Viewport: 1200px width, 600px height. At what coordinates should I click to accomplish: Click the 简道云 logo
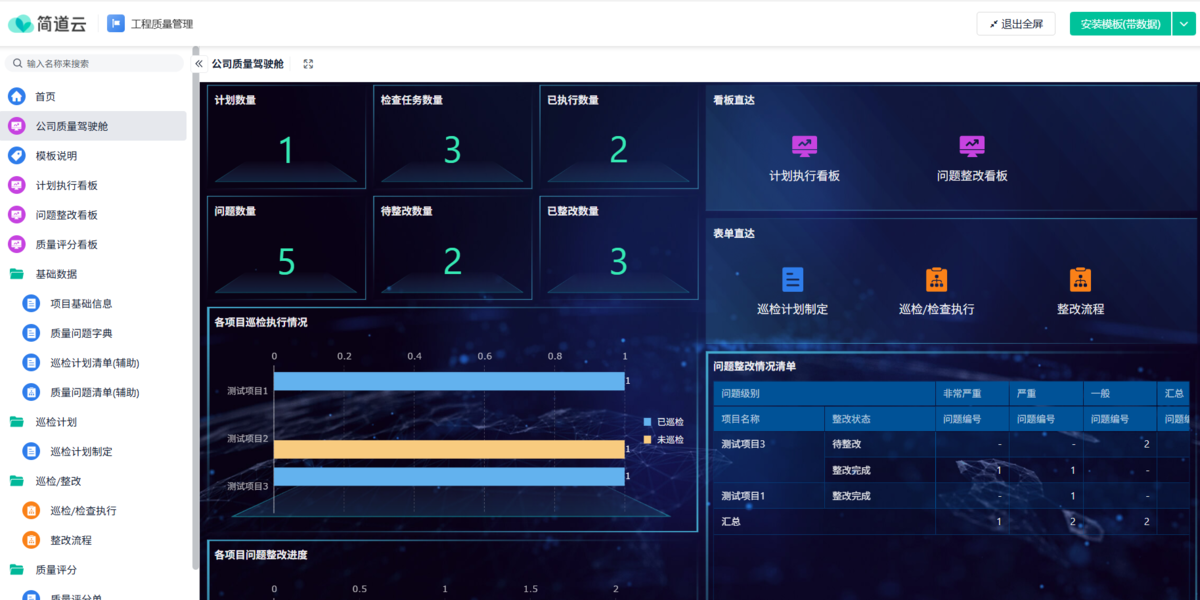pos(47,24)
